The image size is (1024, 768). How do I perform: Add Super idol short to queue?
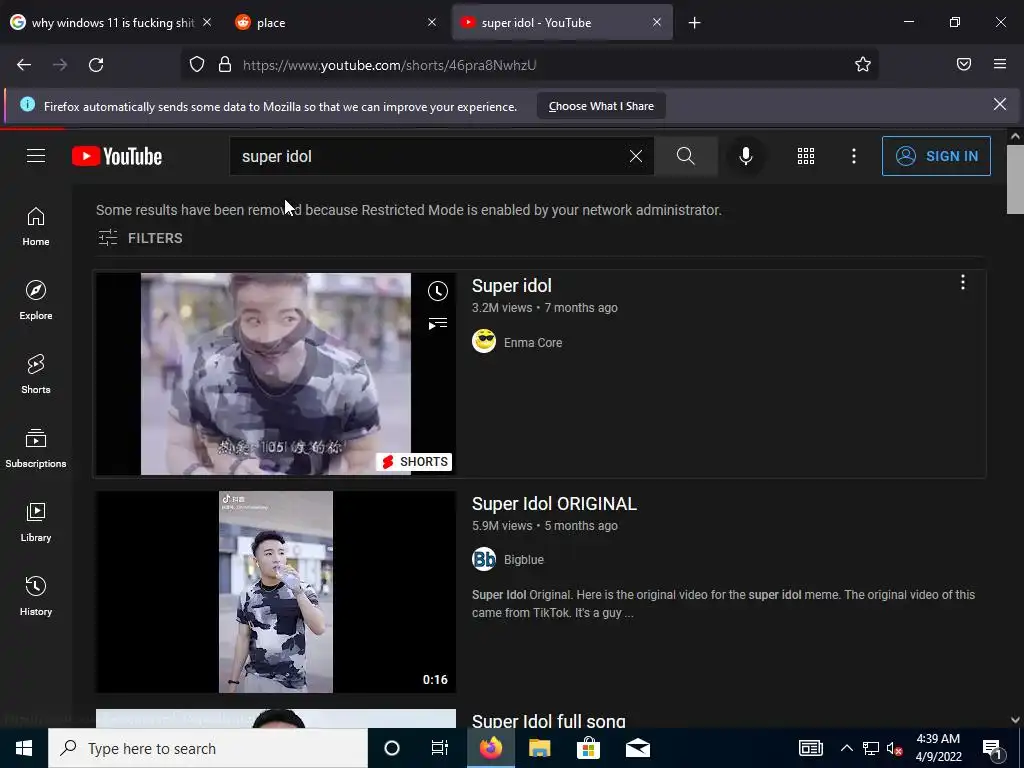pos(438,323)
